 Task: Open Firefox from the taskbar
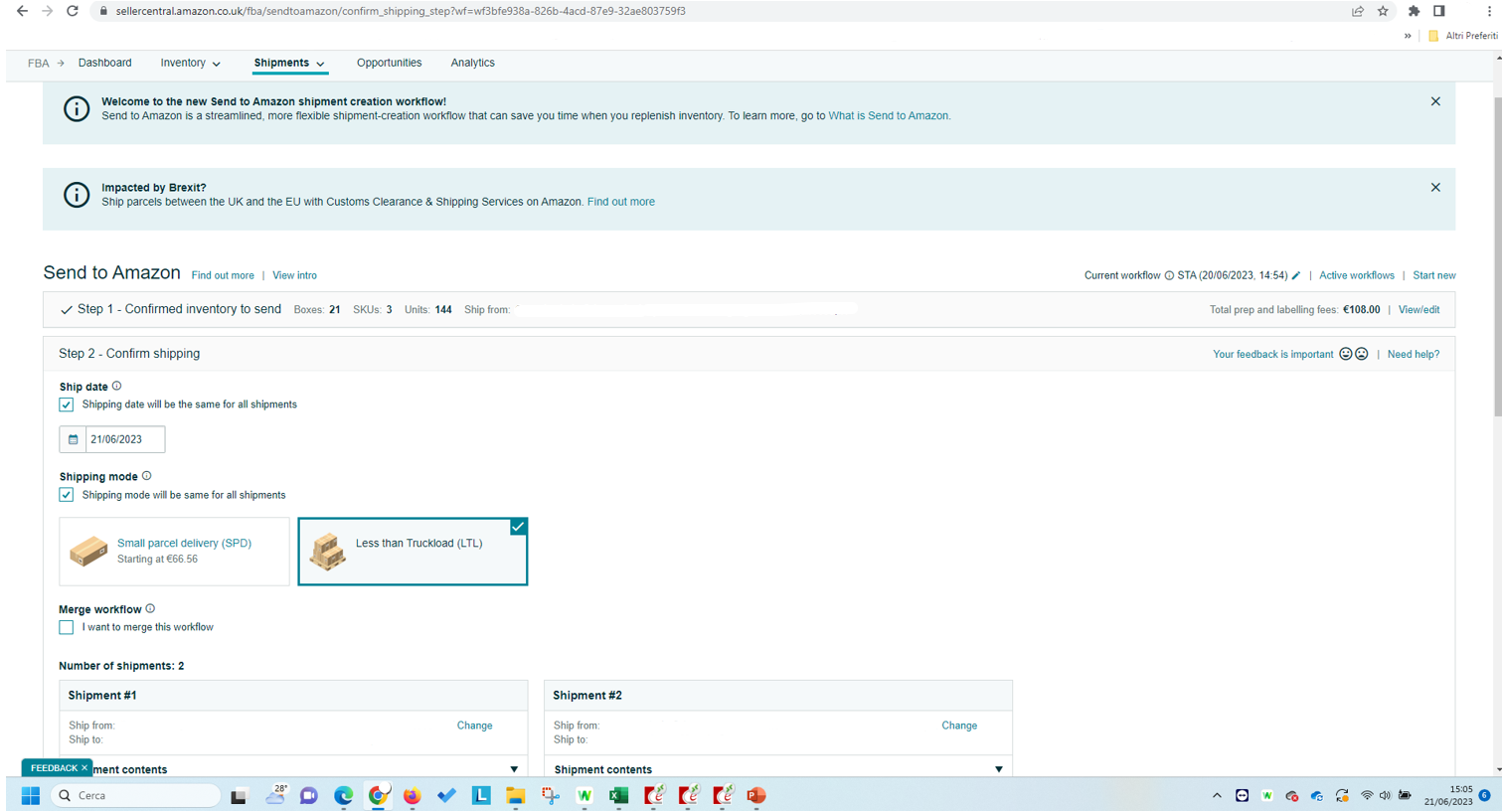click(x=412, y=795)
